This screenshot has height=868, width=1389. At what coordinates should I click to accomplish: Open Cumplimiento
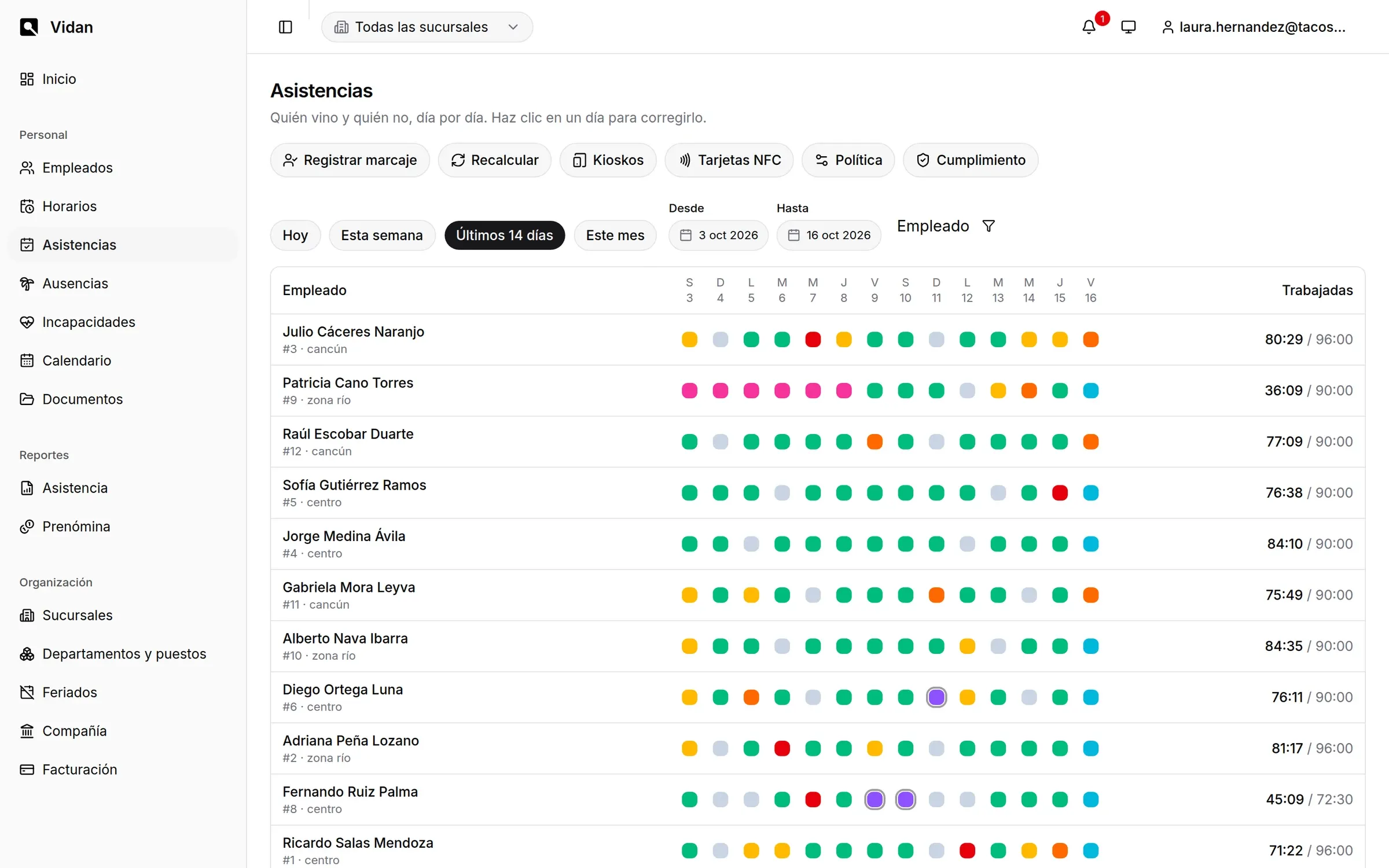coord(971,160)
